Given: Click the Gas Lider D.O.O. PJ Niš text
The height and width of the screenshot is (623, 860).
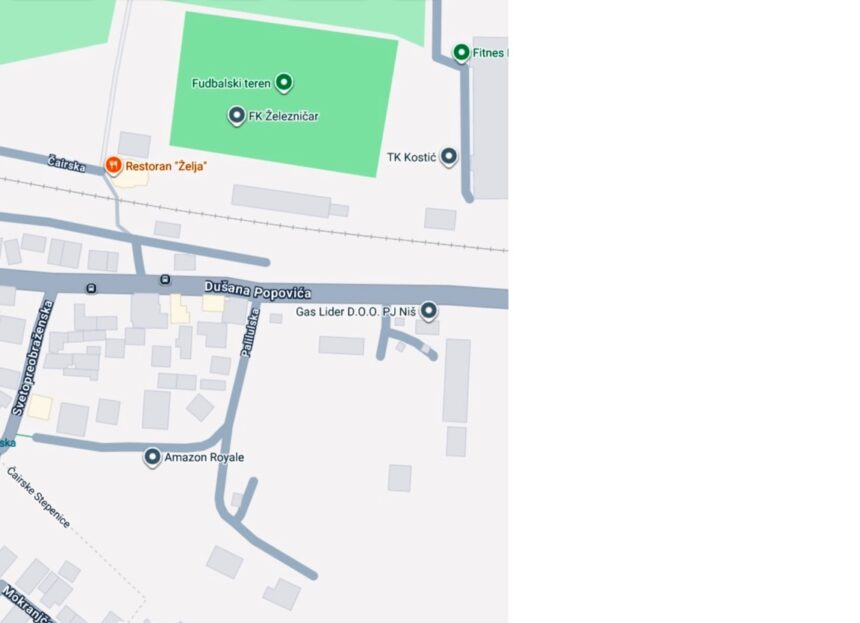Looking at the screenshot, I should pyautogui.click(x=355, y=312).
